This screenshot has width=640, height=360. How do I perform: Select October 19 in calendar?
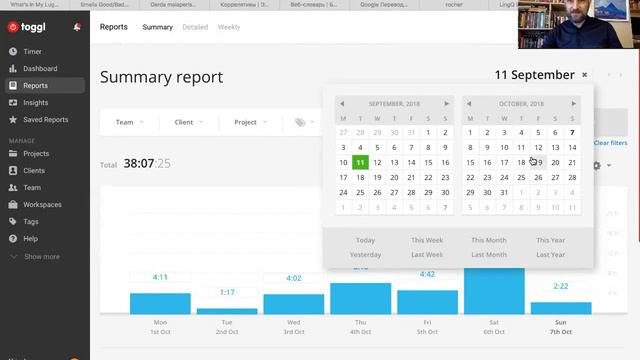[x=538, y=162]
